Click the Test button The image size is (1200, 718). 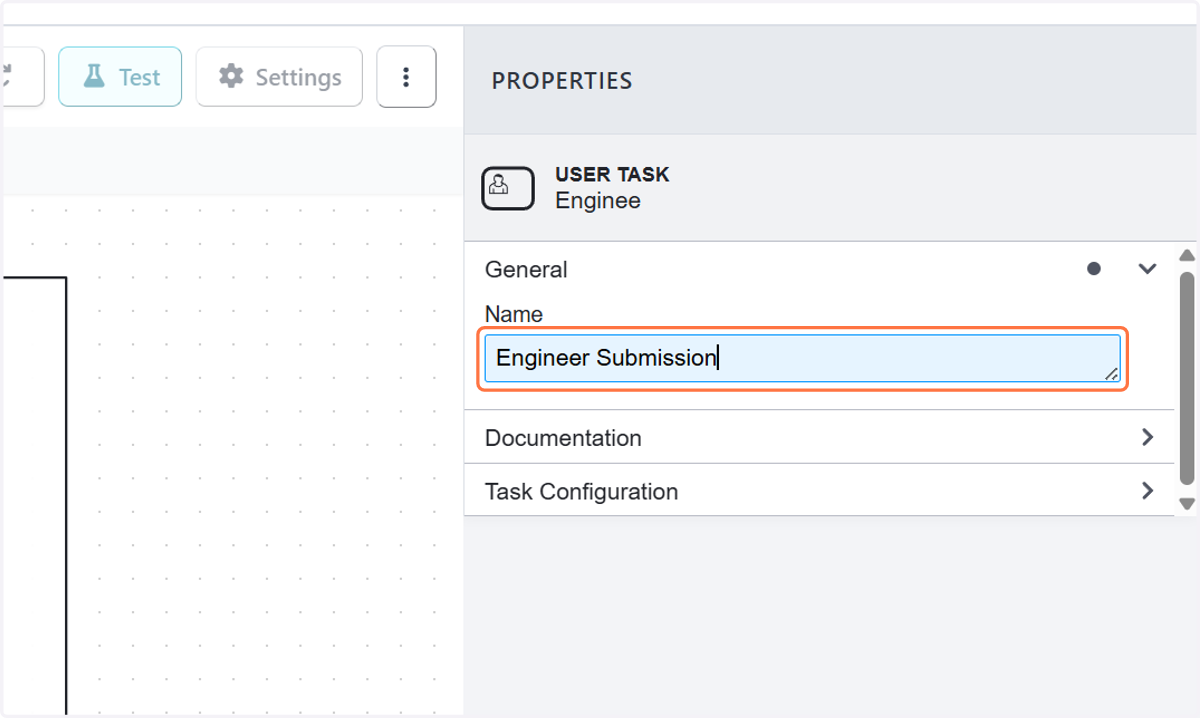click(120, 77)
